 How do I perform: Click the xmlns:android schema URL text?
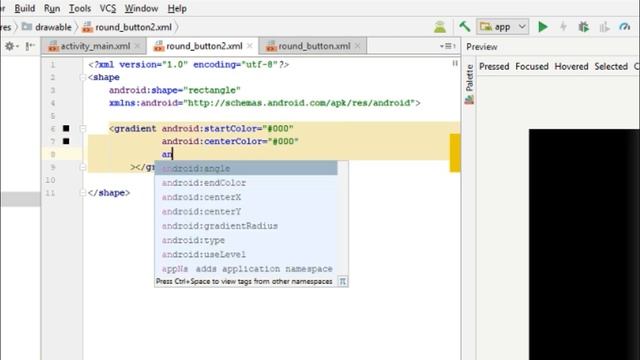click(x=299, y=103)
